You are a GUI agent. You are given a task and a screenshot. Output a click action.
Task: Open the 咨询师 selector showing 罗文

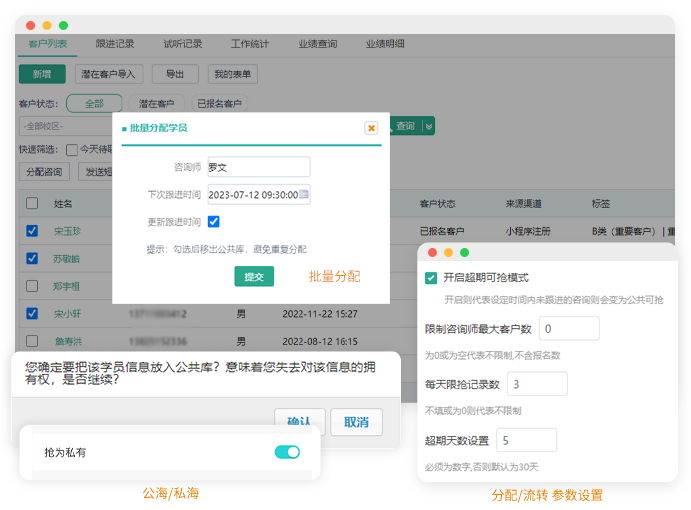pyautogui.click(x=258, y=167)
